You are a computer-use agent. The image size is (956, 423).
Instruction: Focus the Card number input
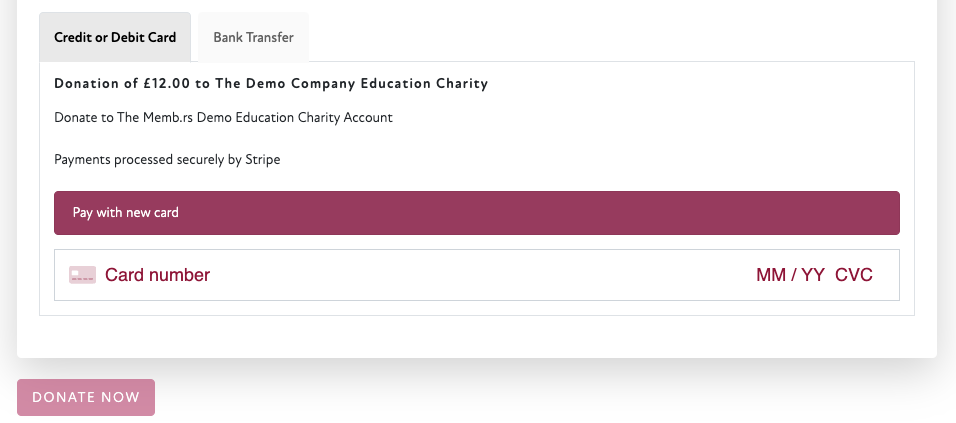157,275
